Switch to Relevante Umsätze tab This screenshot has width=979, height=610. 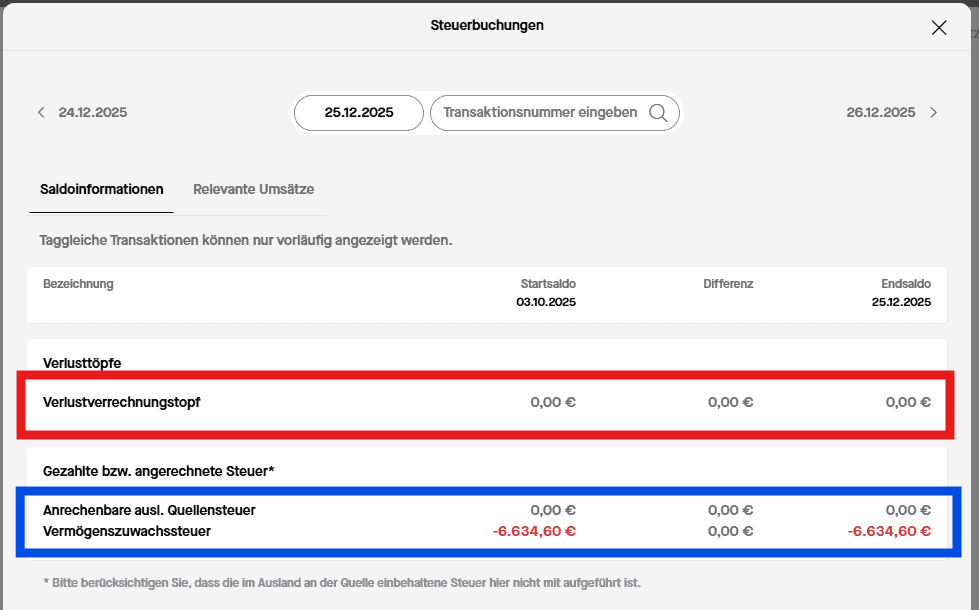coord(254,189)
